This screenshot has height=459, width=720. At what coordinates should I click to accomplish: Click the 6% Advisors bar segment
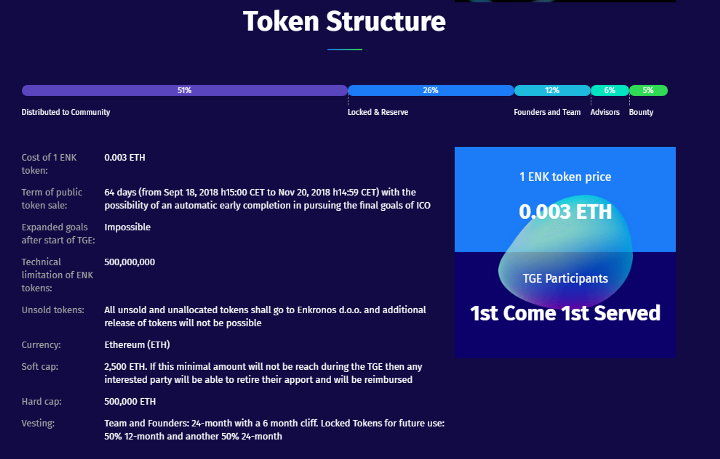click(x=609, y=90)
